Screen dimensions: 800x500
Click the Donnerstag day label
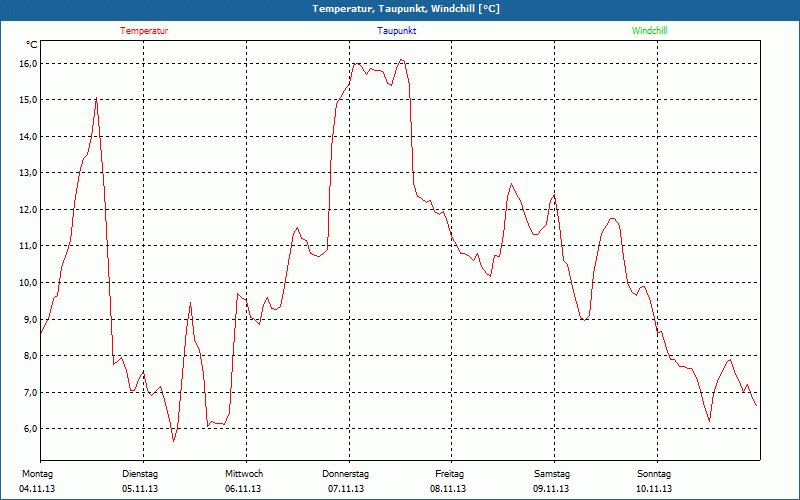tap(345, 474)
